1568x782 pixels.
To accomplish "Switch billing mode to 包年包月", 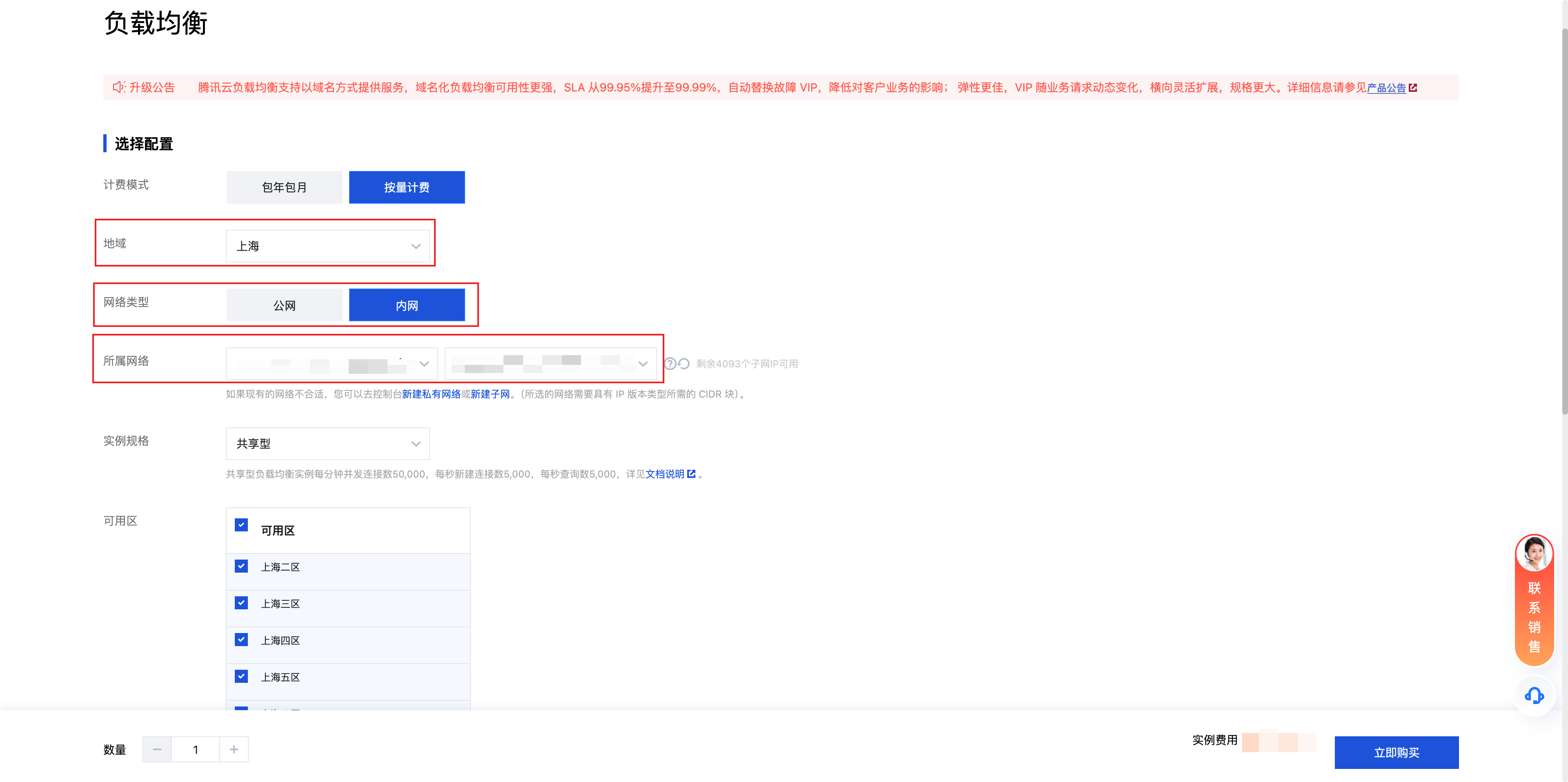I will [284, 187].
